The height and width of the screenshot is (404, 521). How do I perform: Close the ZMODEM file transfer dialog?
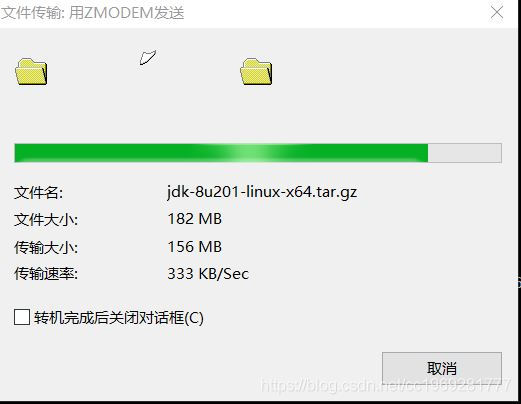497,13
